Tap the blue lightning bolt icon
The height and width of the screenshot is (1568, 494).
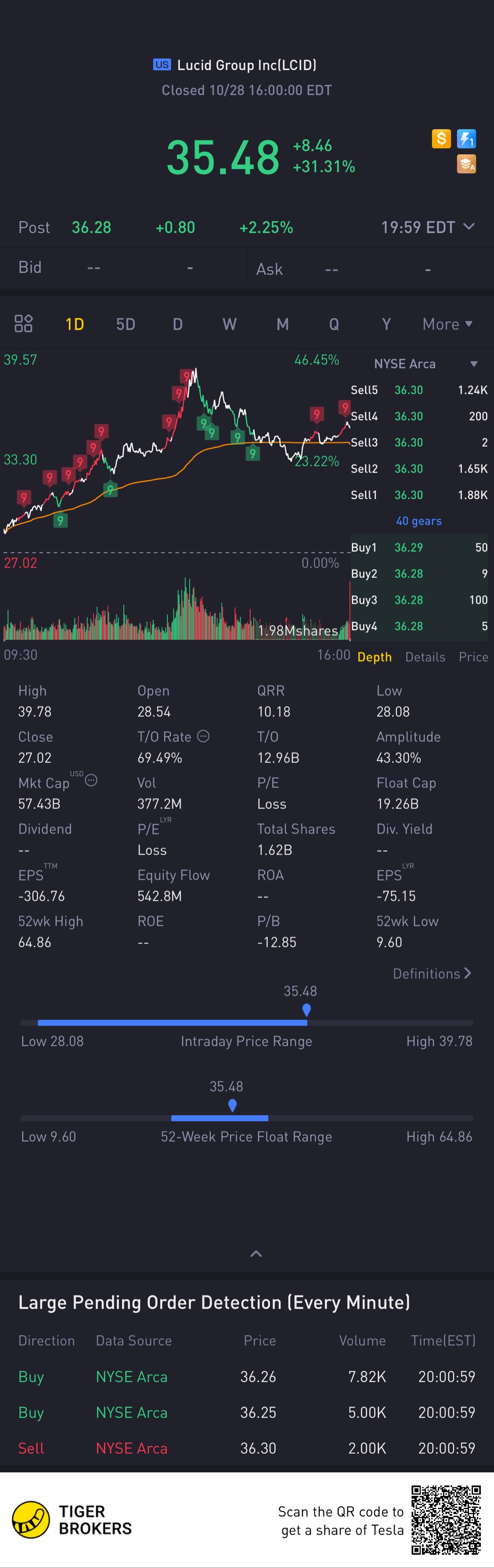coord(467,139)
